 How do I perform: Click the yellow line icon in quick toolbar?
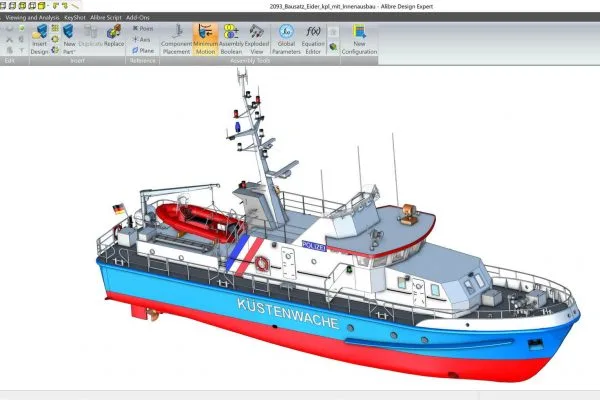[75, 6]
